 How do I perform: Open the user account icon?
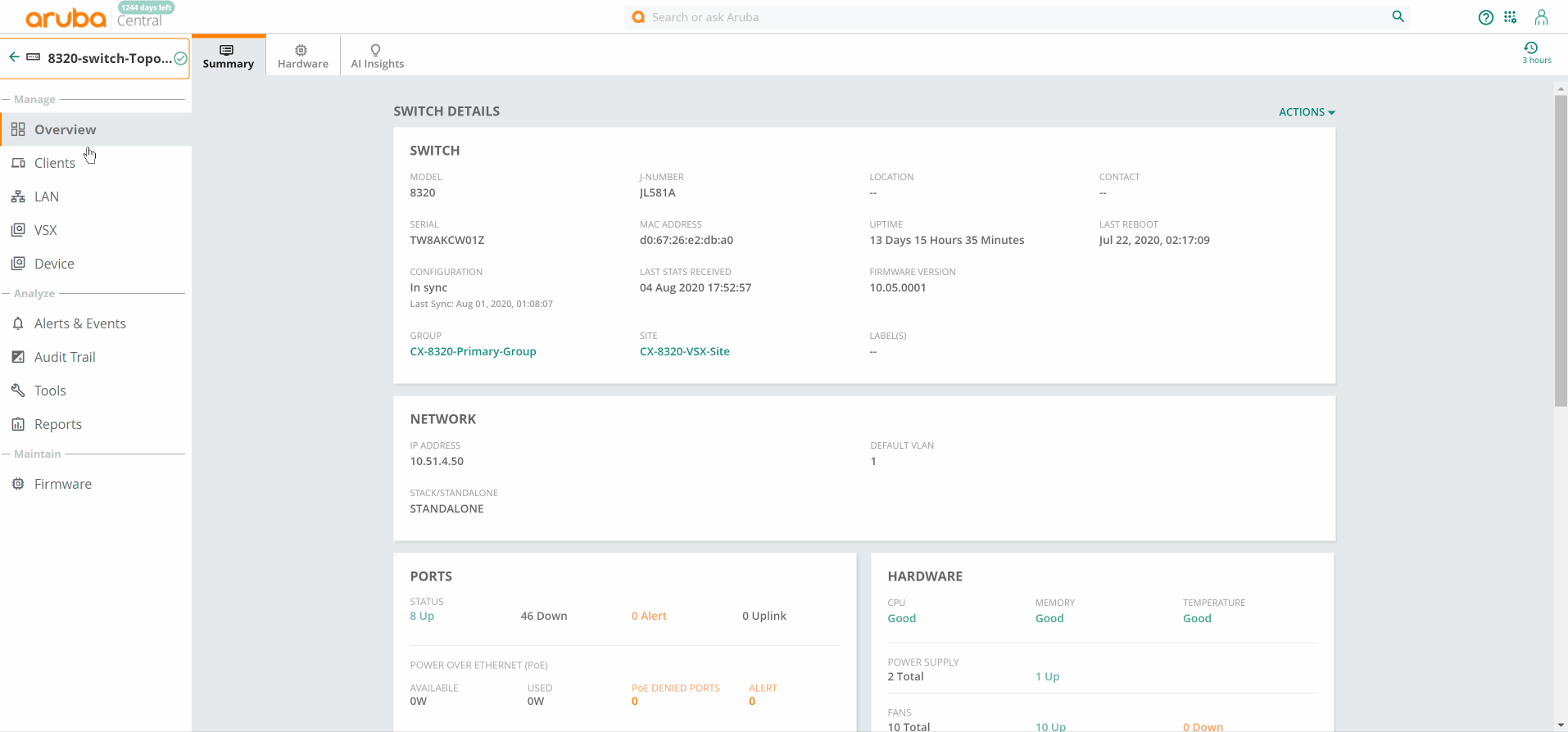click(1541, 17)
